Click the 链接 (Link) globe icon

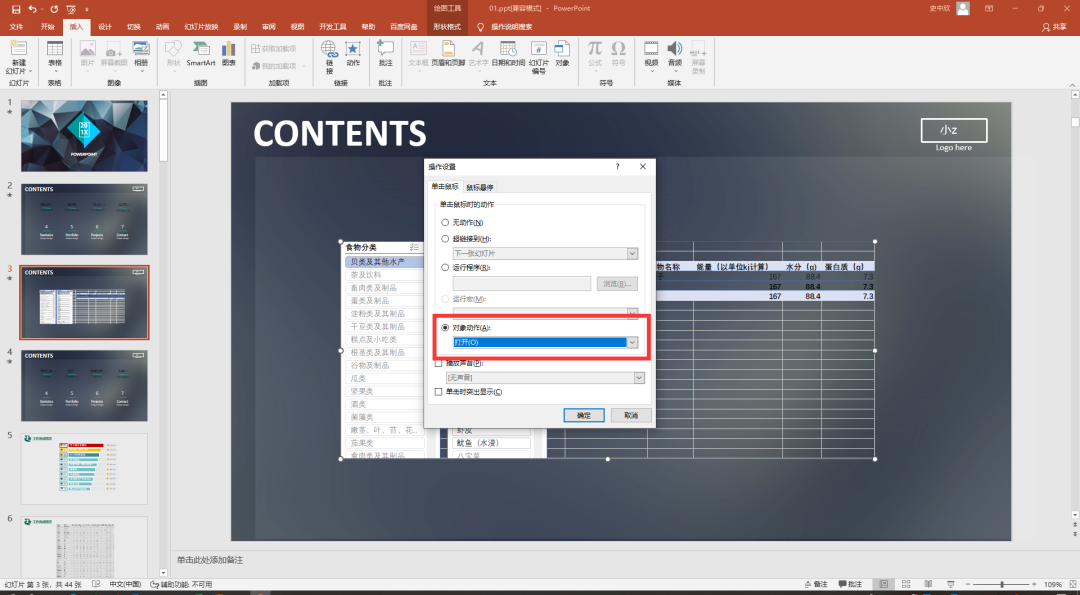click(x=329, y=53)
